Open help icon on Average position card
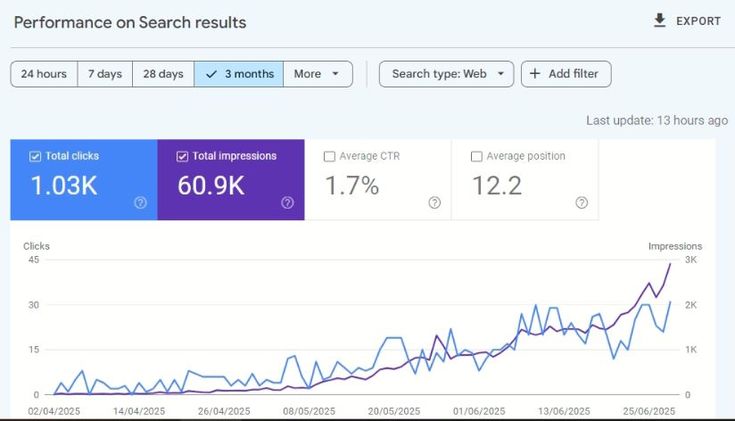This screenshot has height=421, width=735. click(x=581, y=203)
